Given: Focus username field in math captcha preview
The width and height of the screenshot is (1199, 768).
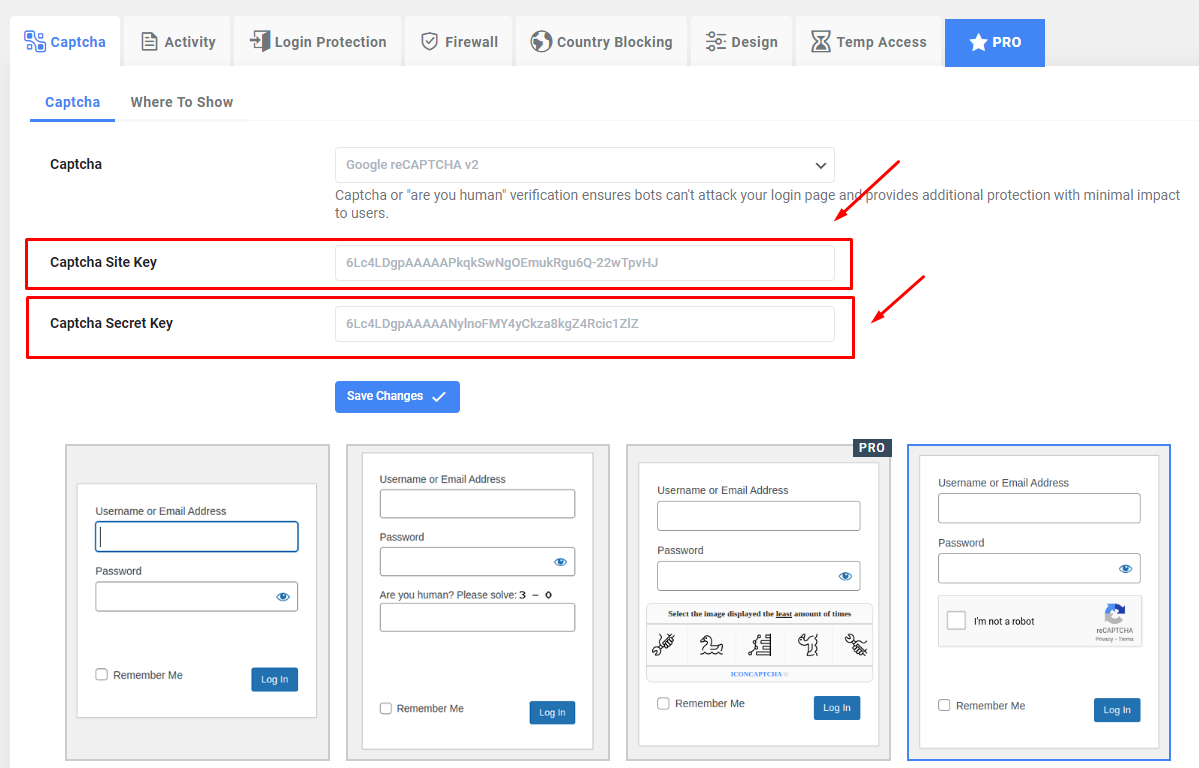Looking at the screenshot, I should point(477,504).
